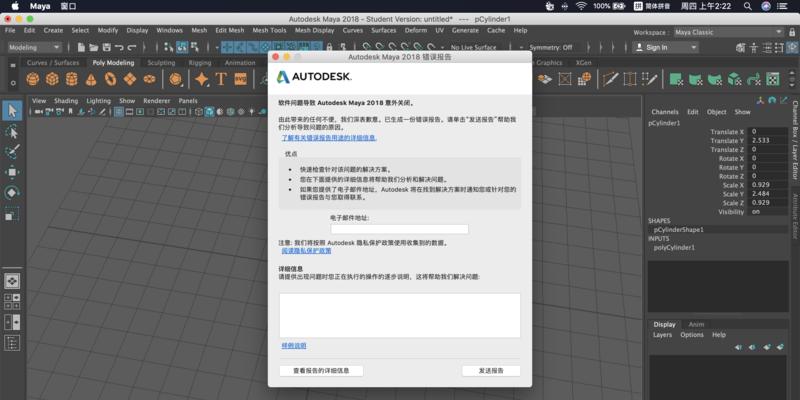
Task: Activate the Scale tool in toolbox
Action: (x=12, y=213)
